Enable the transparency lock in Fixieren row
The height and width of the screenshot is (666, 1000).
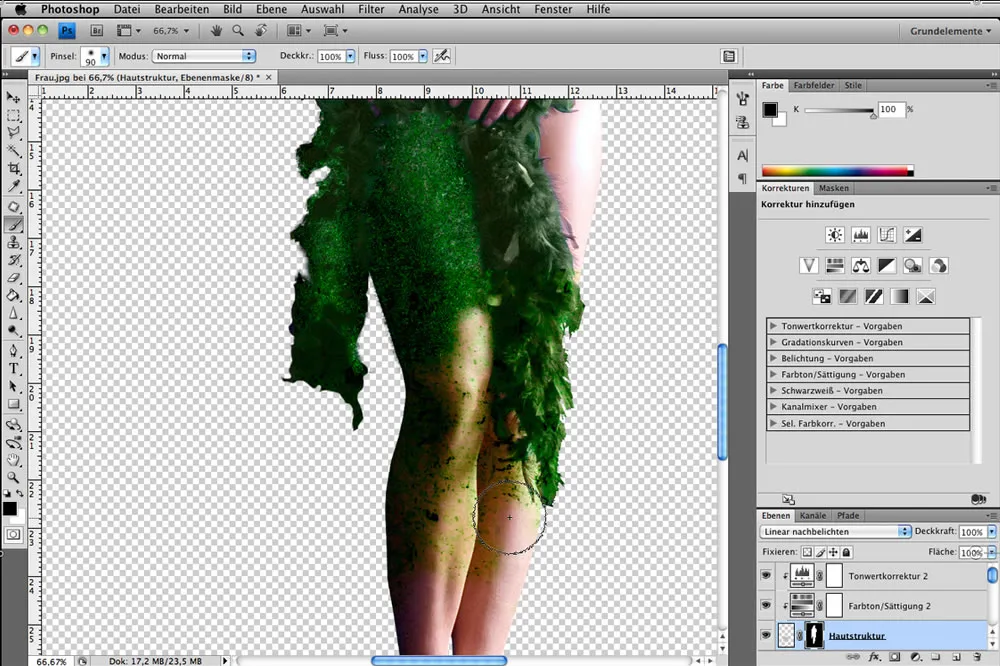click(808, 551)
